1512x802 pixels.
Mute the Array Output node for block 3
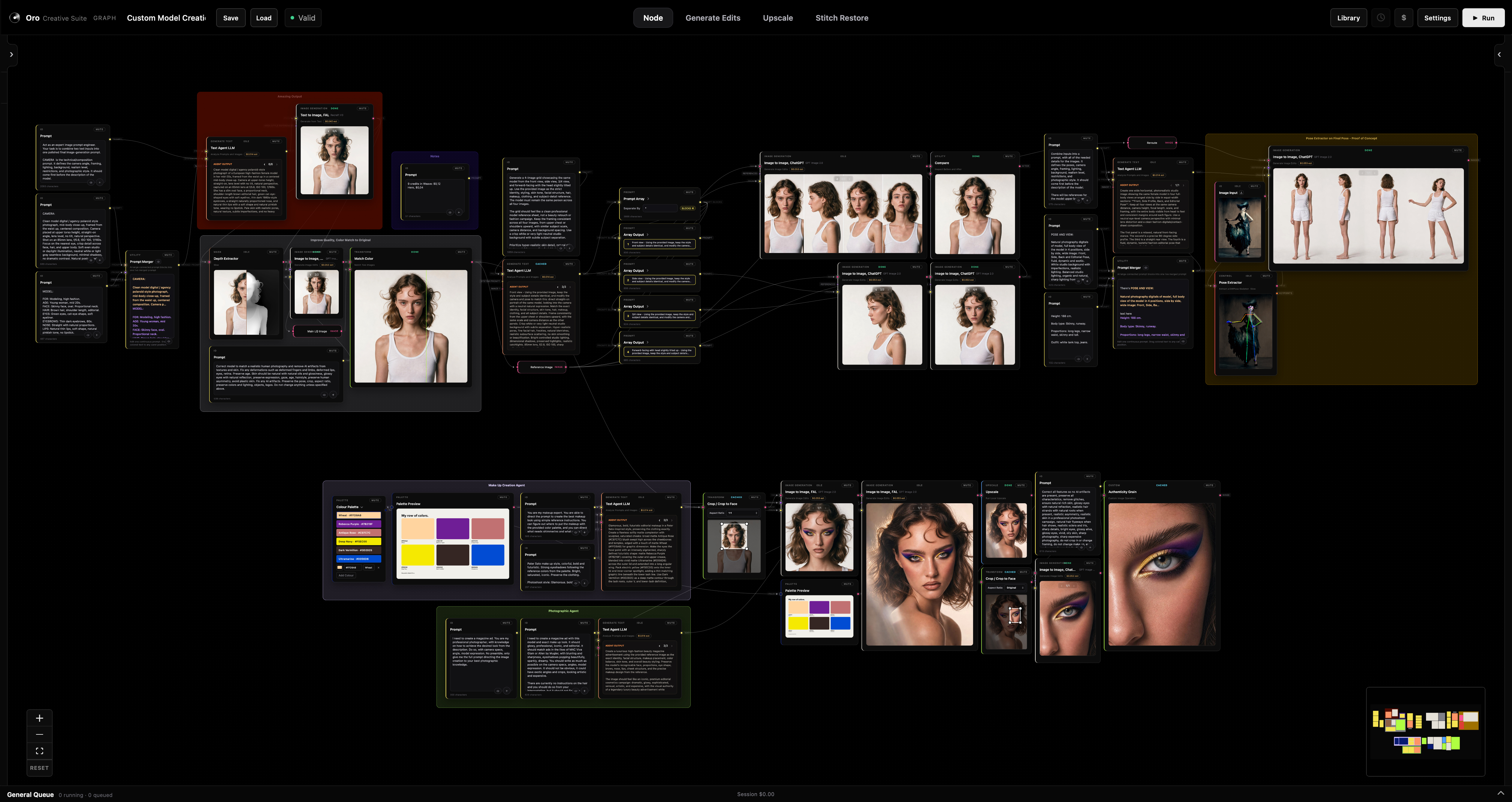[x=690, y=300]
